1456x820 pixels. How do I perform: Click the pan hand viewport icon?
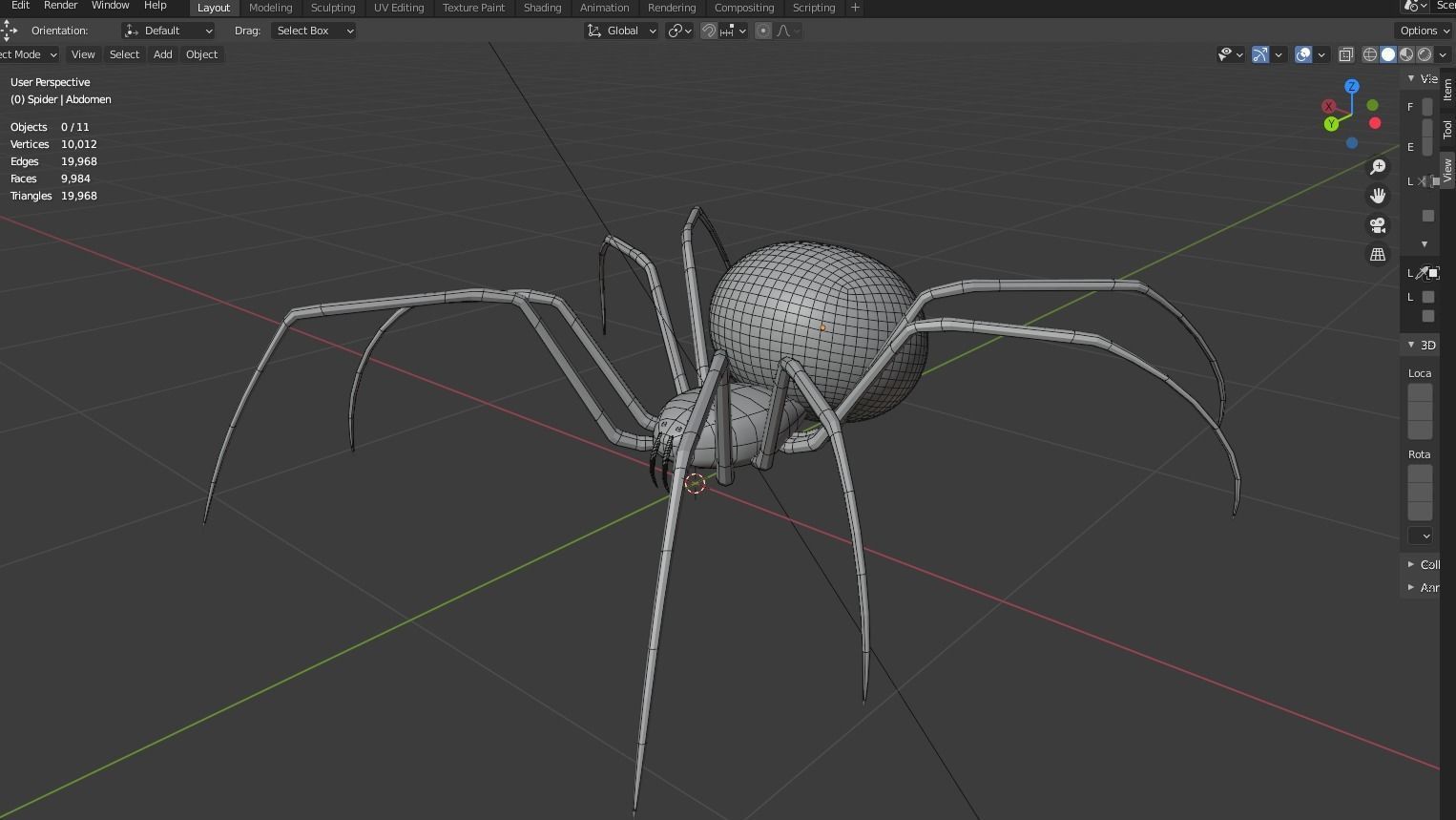coord(1378,196)
